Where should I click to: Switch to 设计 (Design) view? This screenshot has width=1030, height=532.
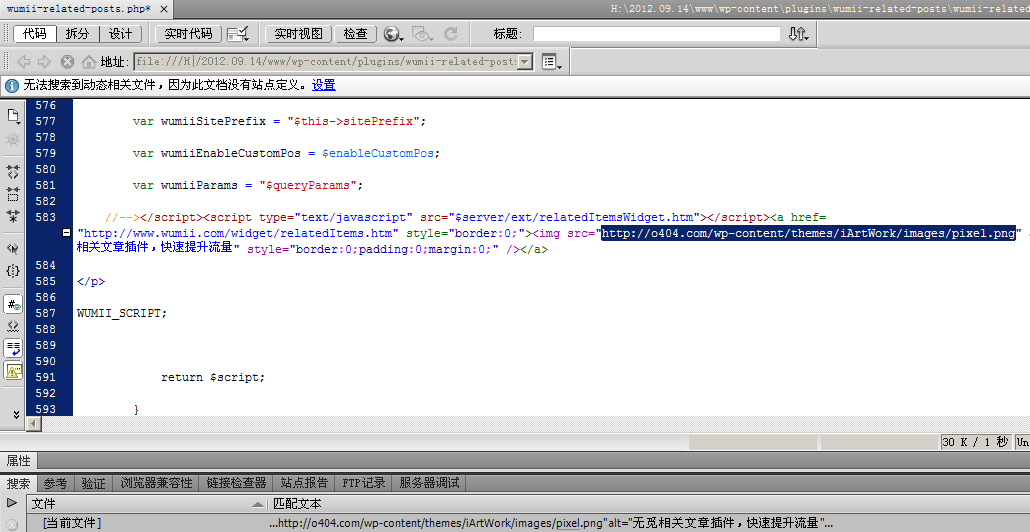[120, 33]
